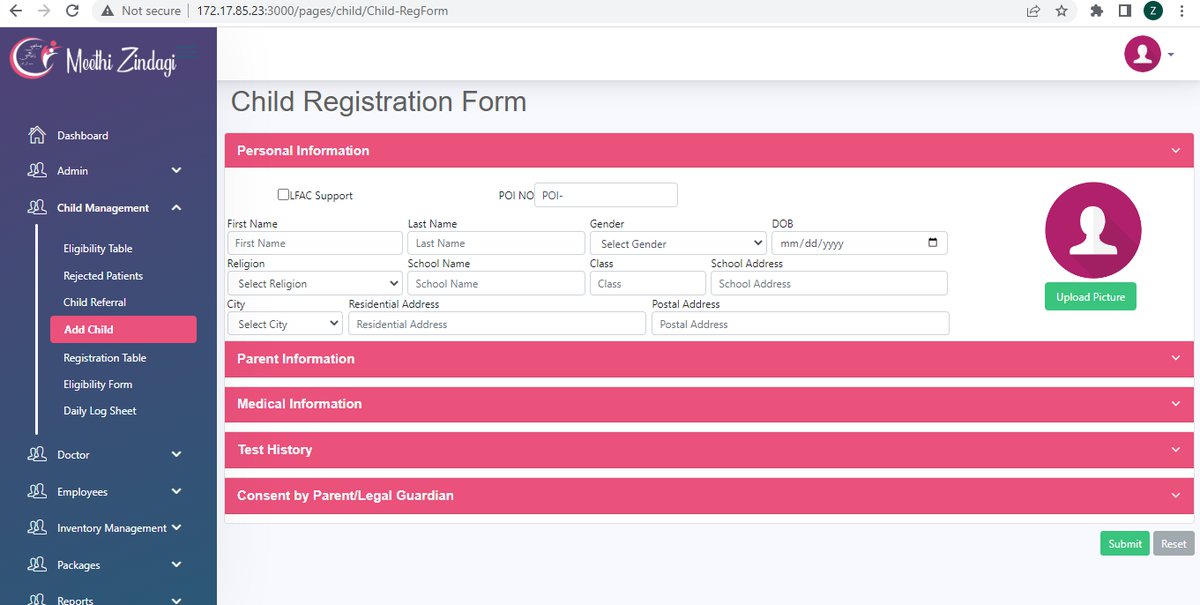Open the Select City dropdown
Viewport: 1200px width, 605px height.
click(285, 324)
